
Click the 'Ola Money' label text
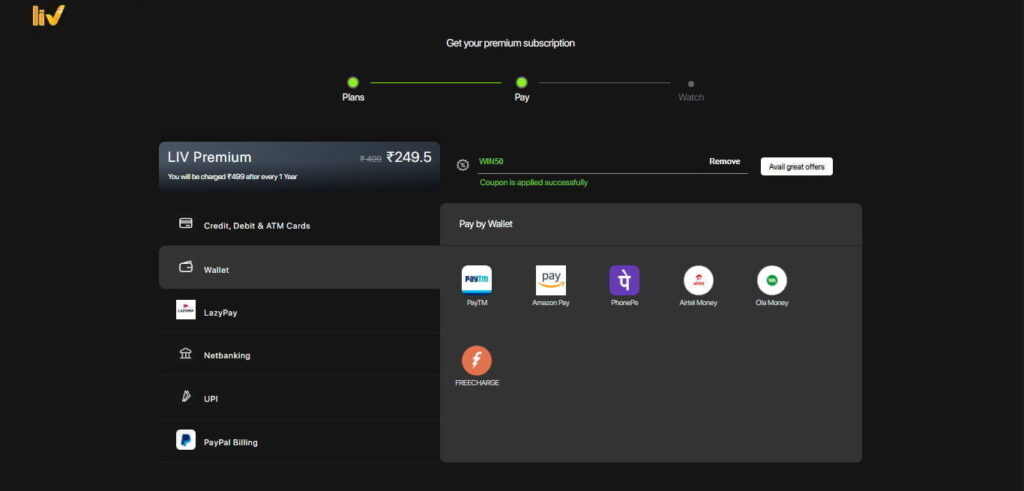click(772, 303)
